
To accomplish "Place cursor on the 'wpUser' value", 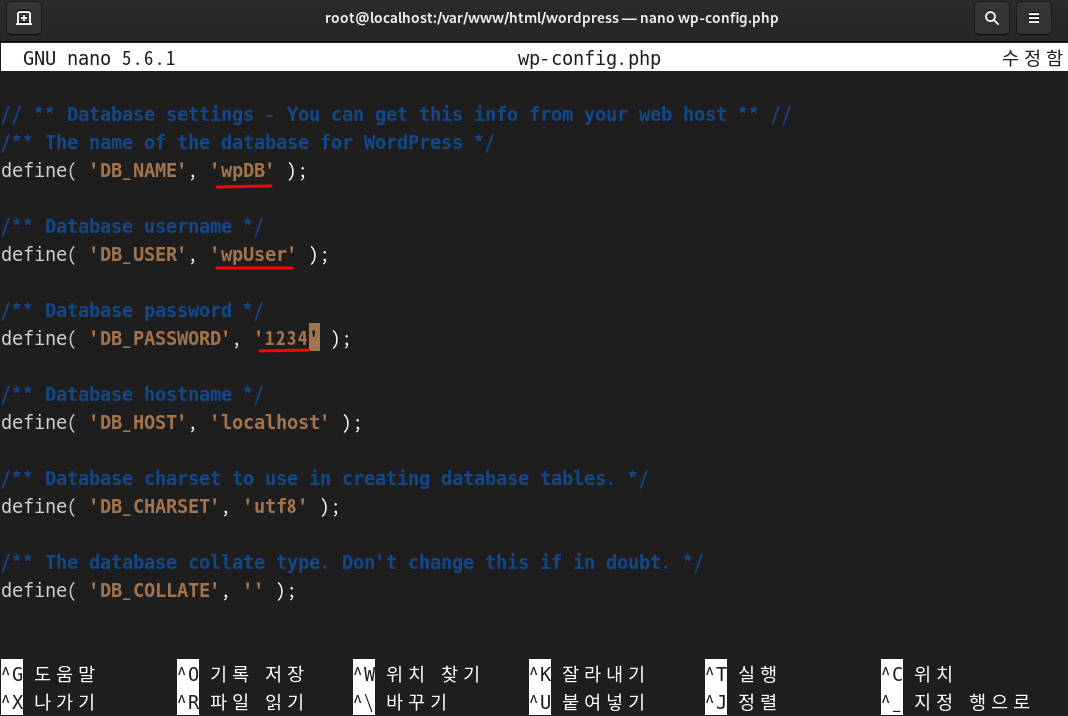I will click(x=253, y=254).
